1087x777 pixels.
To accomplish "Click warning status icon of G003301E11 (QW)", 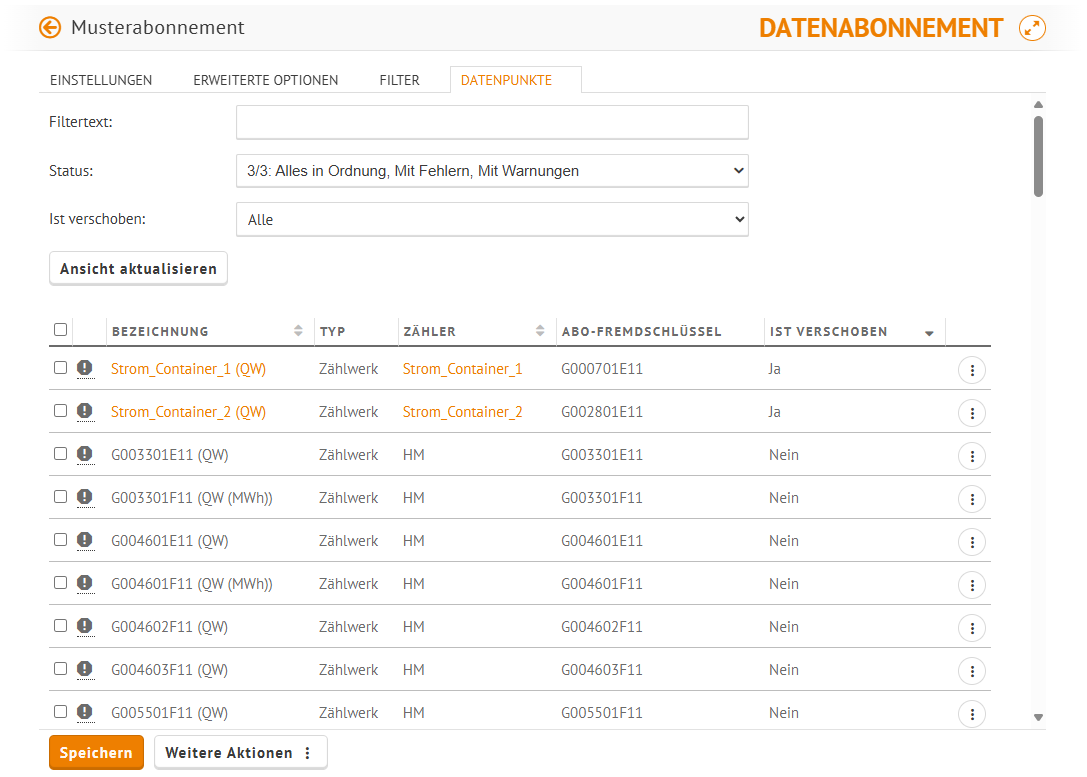I will tap(85, 454).
